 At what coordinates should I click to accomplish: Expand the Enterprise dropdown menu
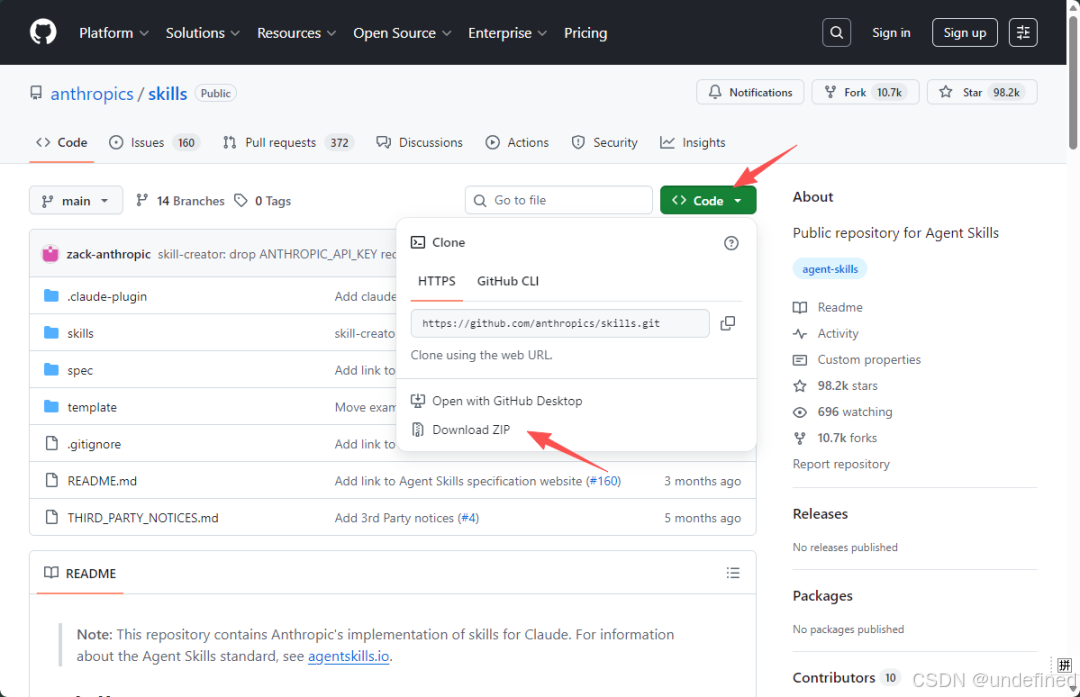[507, 32]
